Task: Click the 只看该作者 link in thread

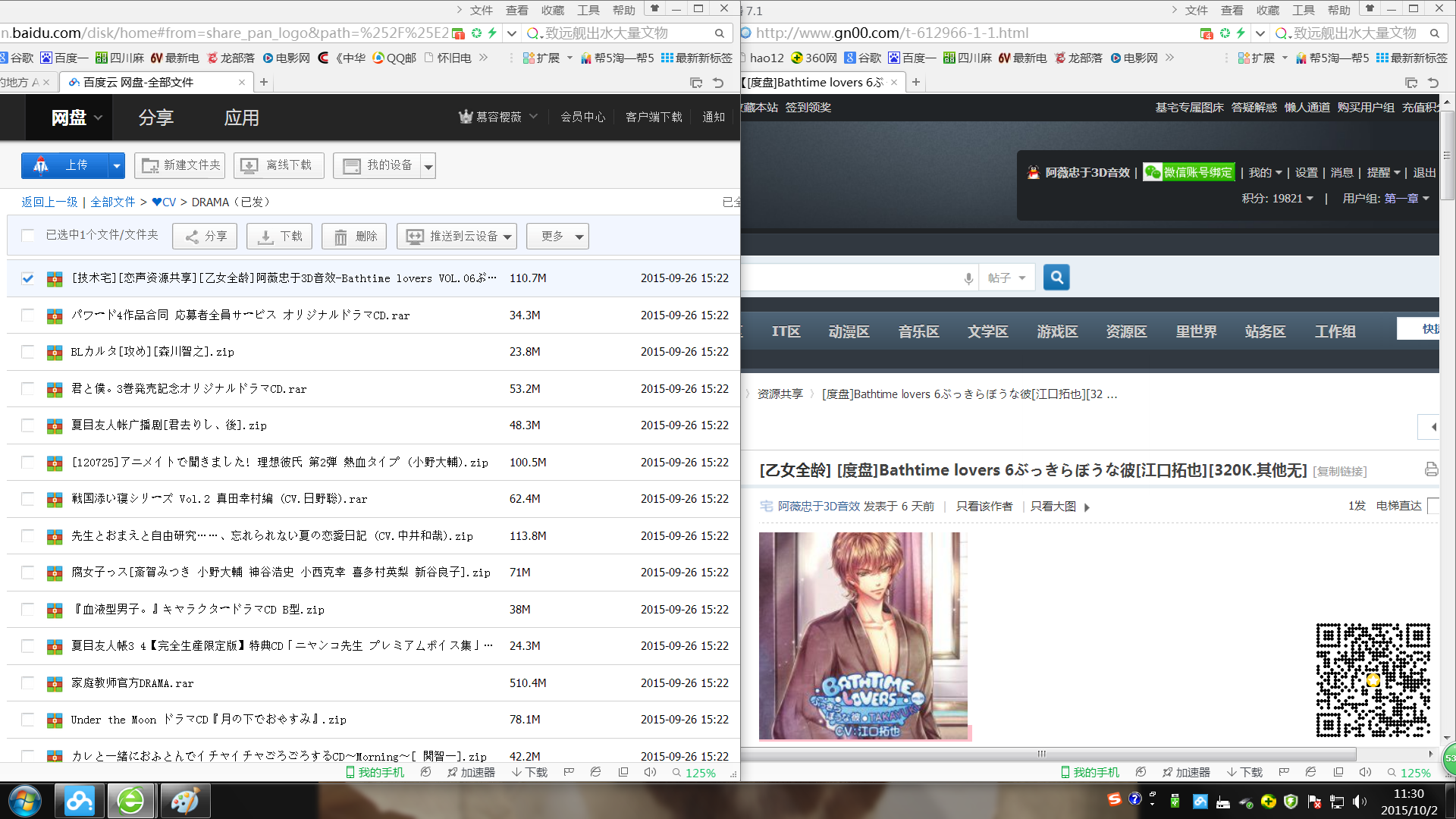Action: pos(984,507)
